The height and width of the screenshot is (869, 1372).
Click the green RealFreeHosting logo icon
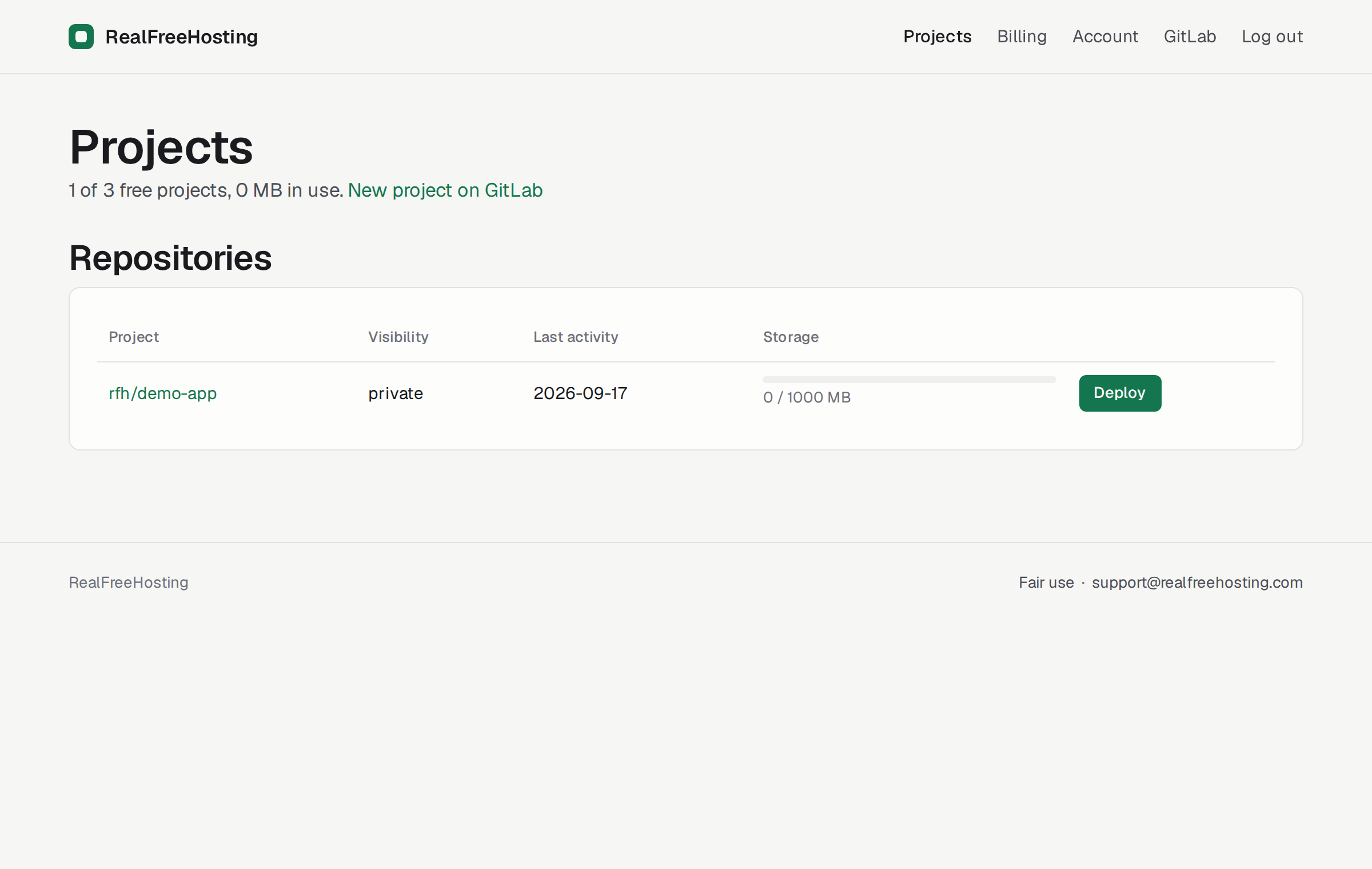[81, 37]
